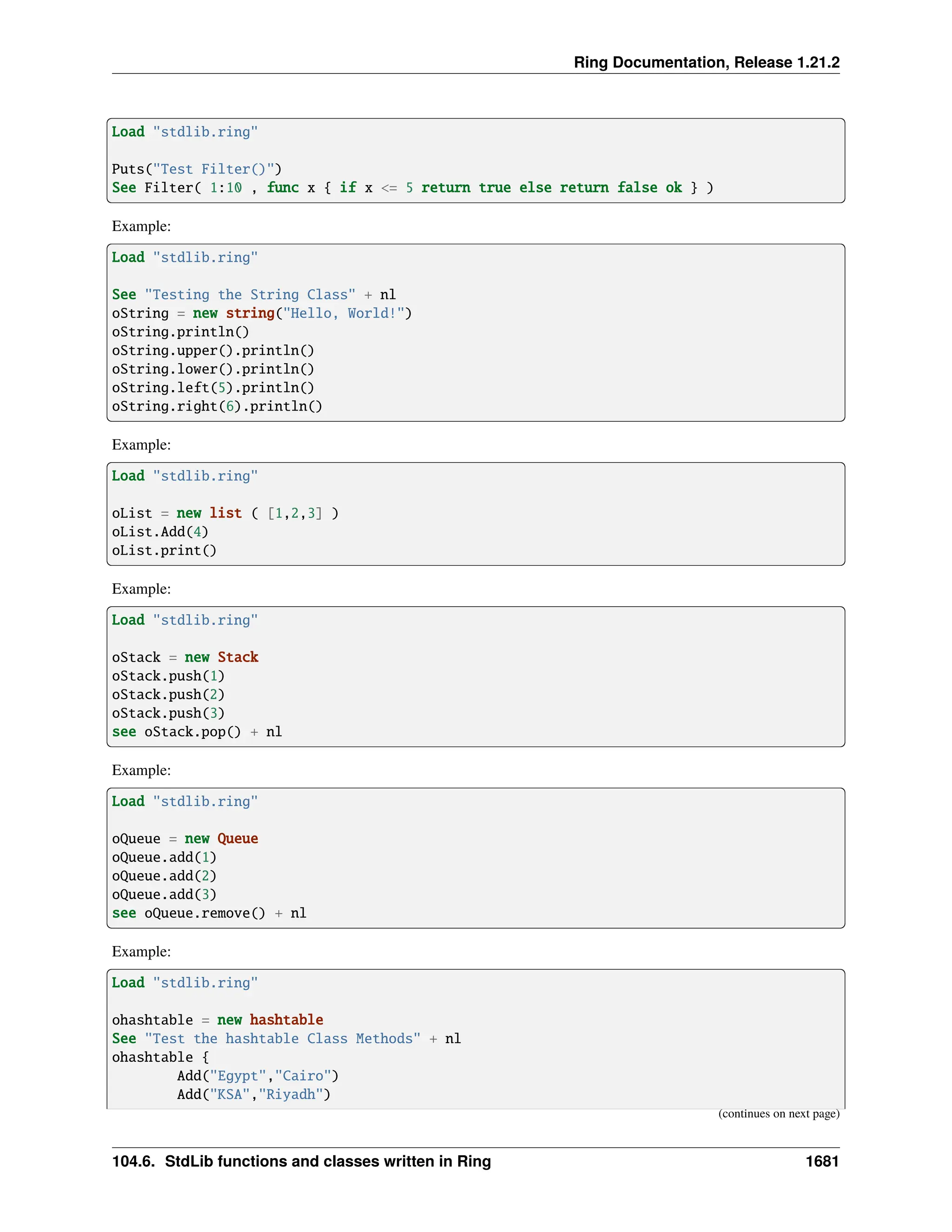Screen dimensions: 952x1232
Task: Click the Add("Egypt","Cairo") line
Action: click(258, 1075)
